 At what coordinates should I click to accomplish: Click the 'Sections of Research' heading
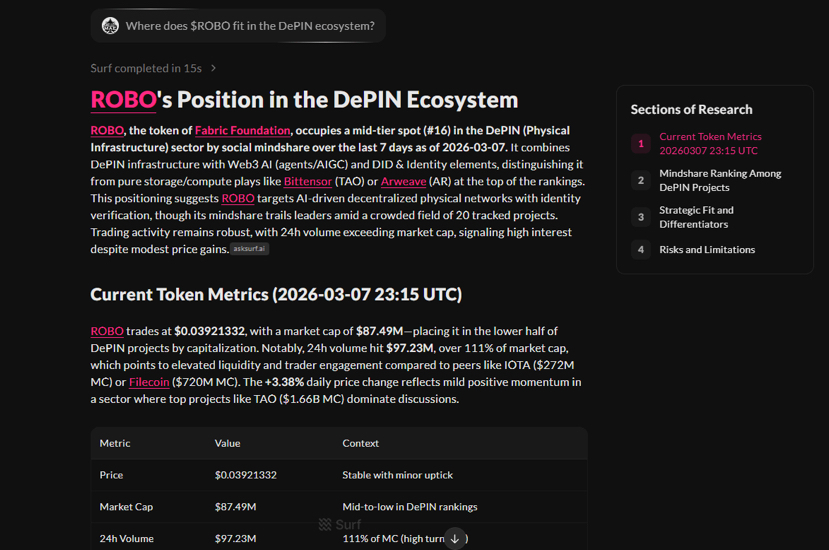tap(691, 109)
